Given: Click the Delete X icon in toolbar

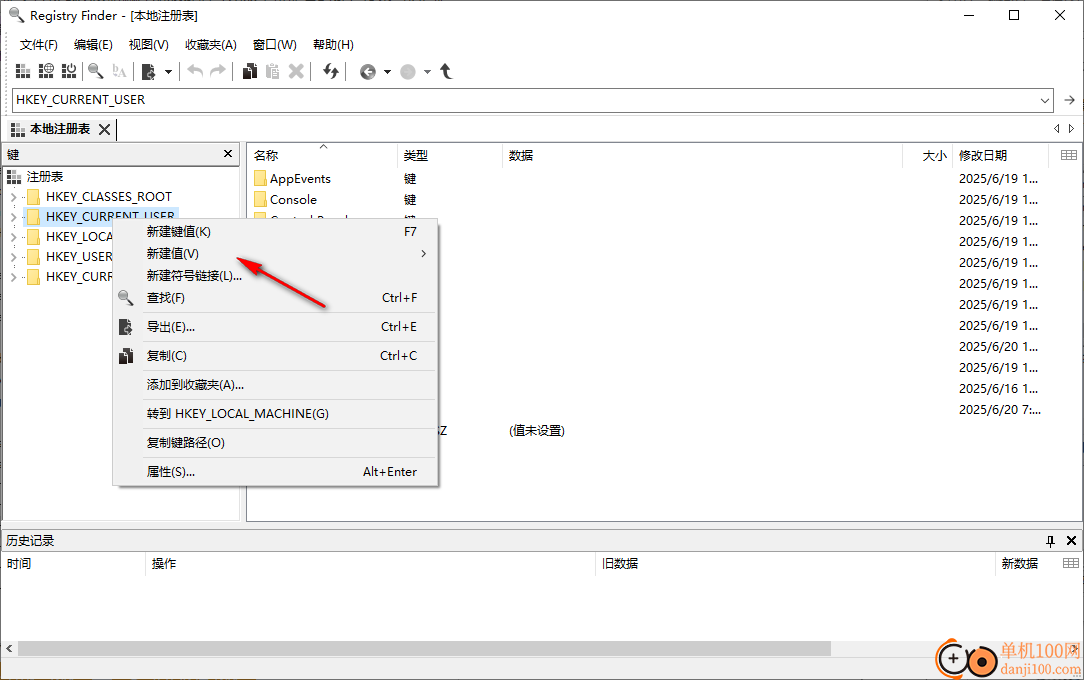Looking at the screenshot, I should 296,71.
